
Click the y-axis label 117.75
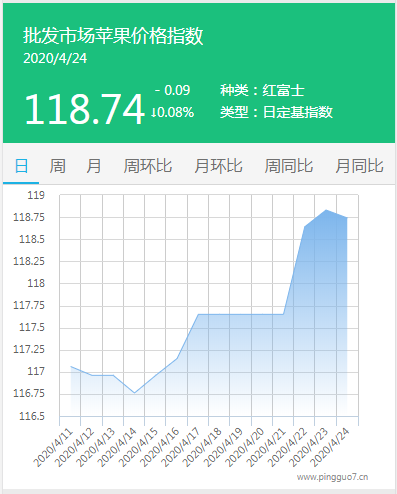[29, 305]
